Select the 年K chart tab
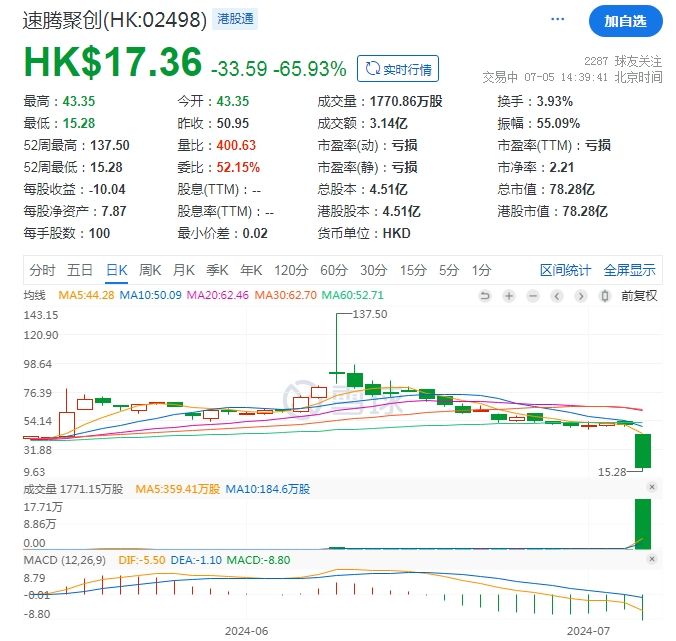This screenshot has height=641, width=676. (x=251, y=270)
